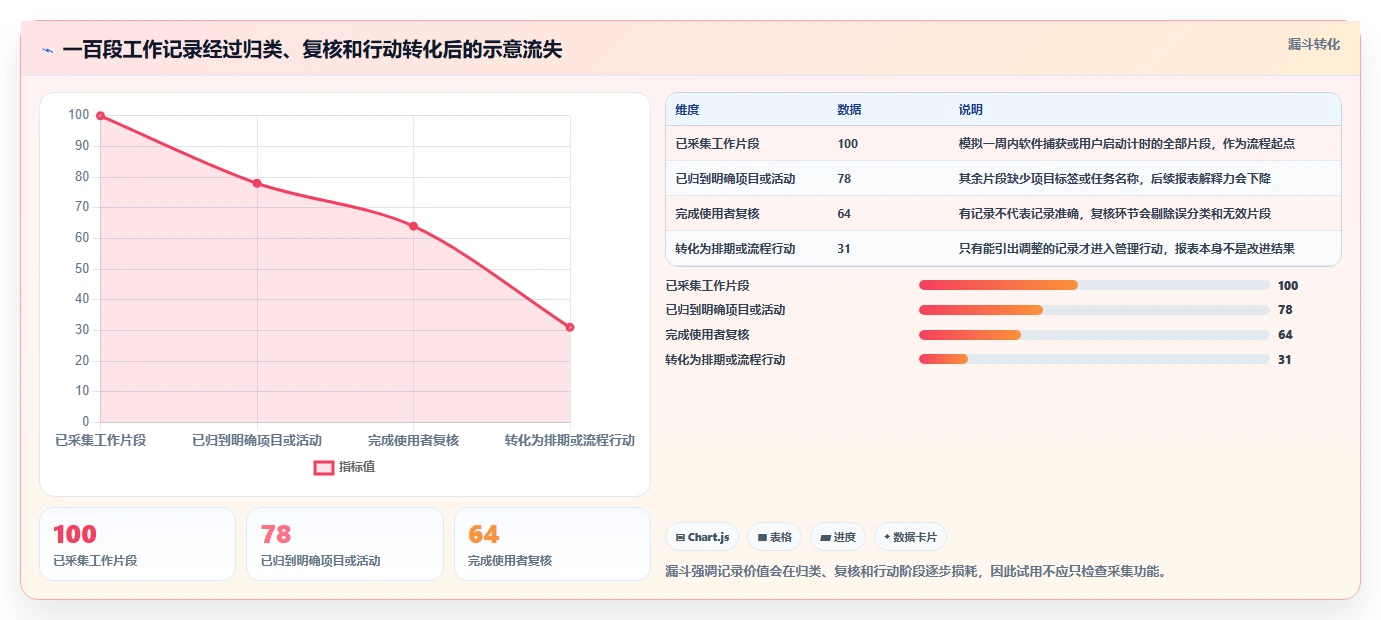Select the 表格 chip
Viewport: 1381px width, 620px height.
tap(775, 537)
